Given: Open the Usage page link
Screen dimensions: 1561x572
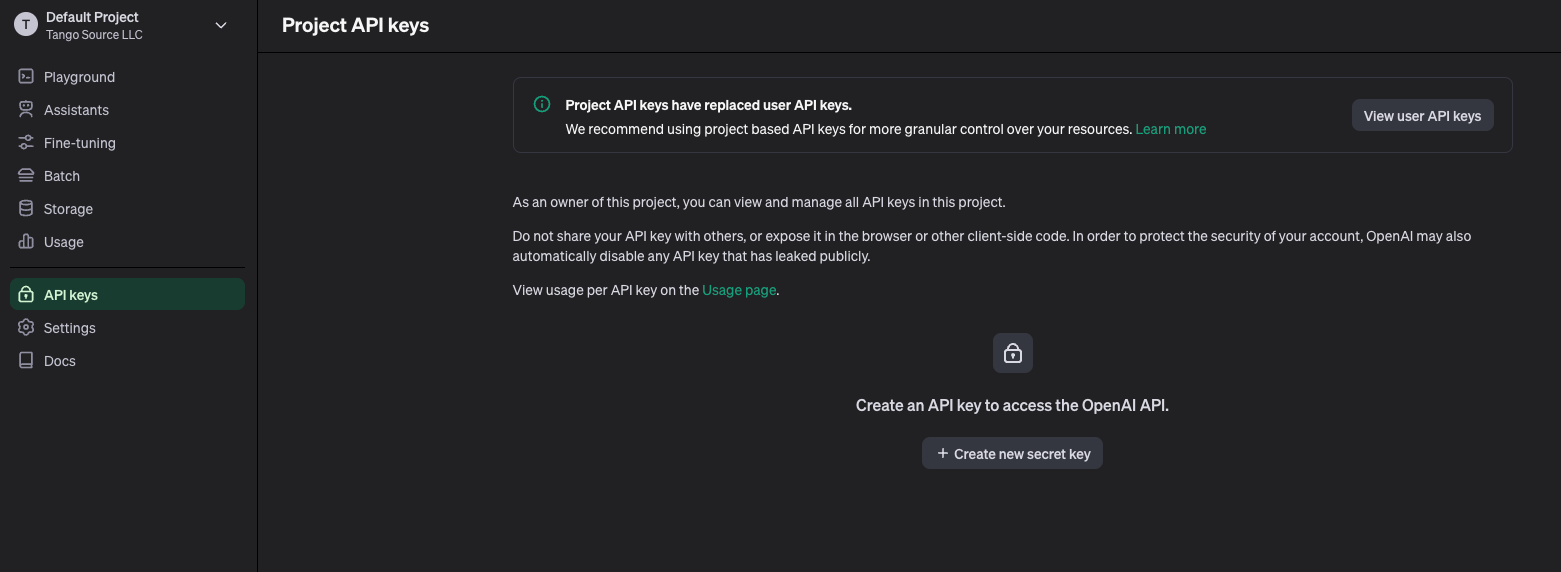Looking at the screenshot, I should (739, 290).
